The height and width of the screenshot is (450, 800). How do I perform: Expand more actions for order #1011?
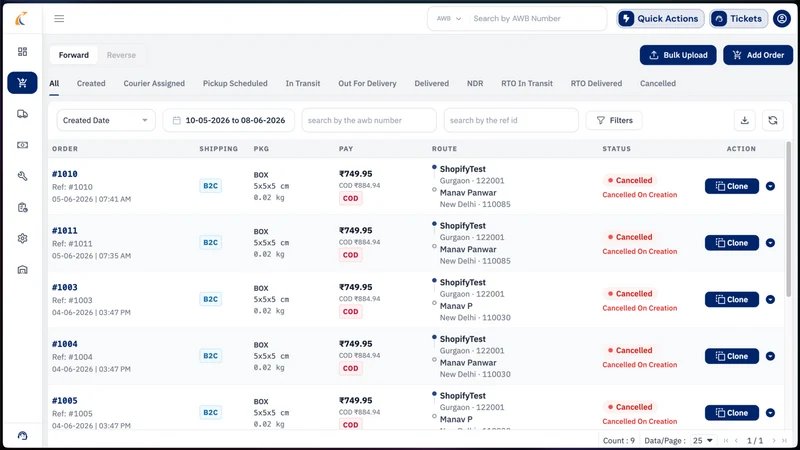[770, 243]
